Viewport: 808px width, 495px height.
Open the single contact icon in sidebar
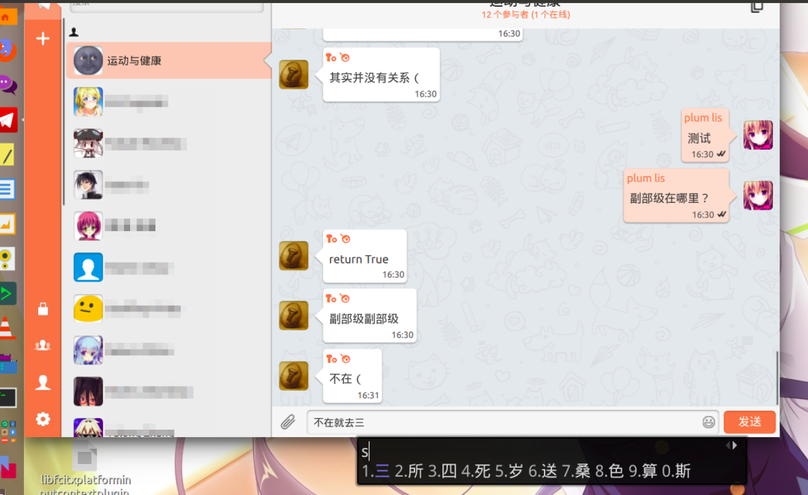point(43,382)
